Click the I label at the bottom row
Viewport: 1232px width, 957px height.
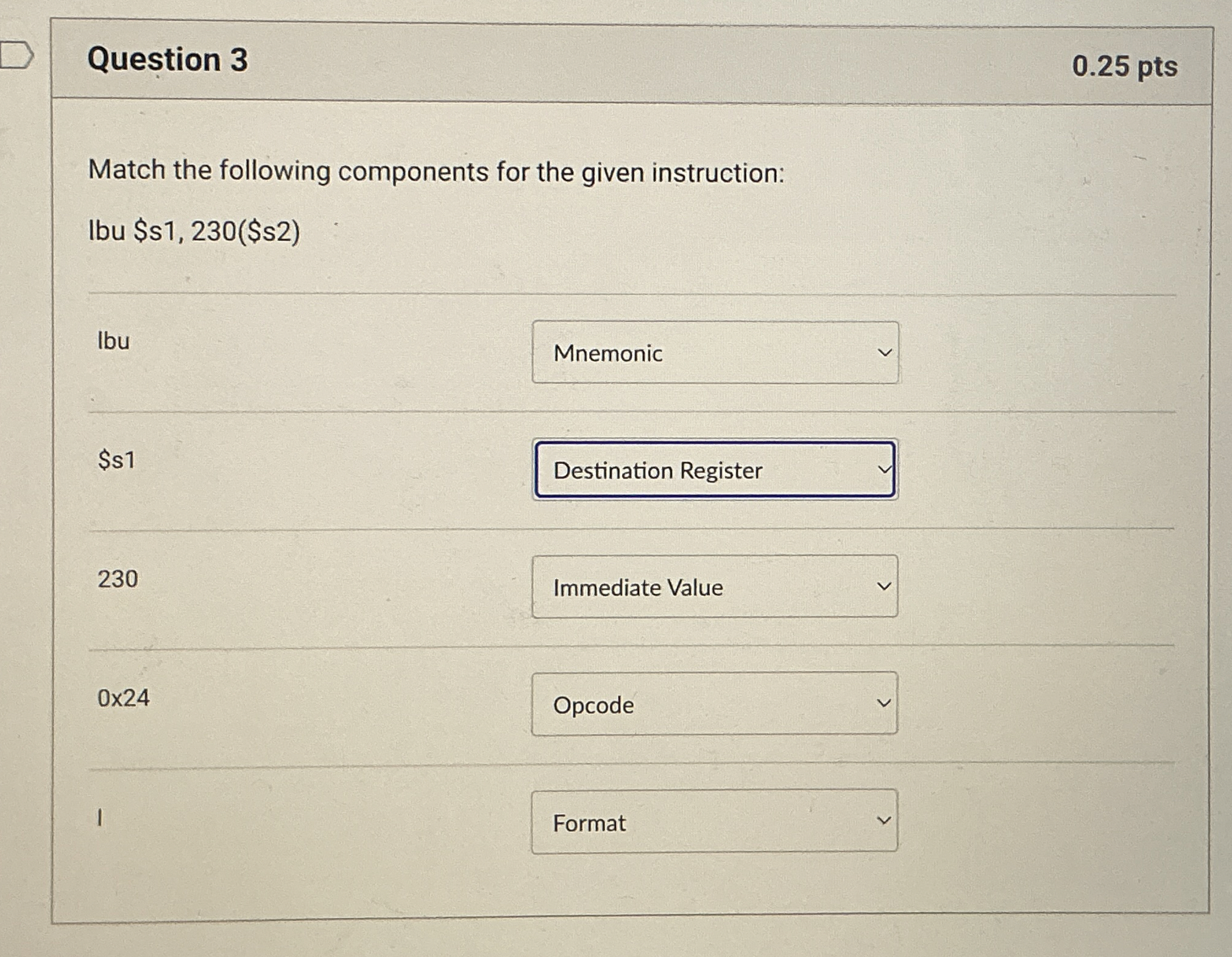[99, 817]
